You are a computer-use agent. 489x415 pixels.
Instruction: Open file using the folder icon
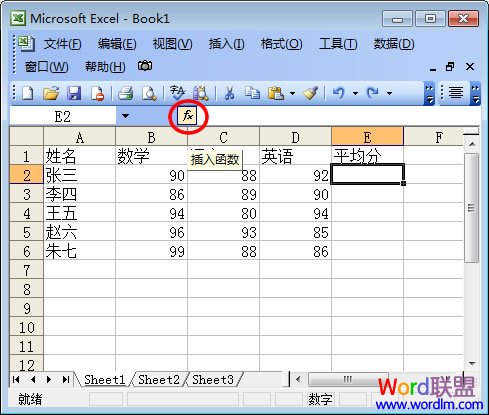[51, 93]
